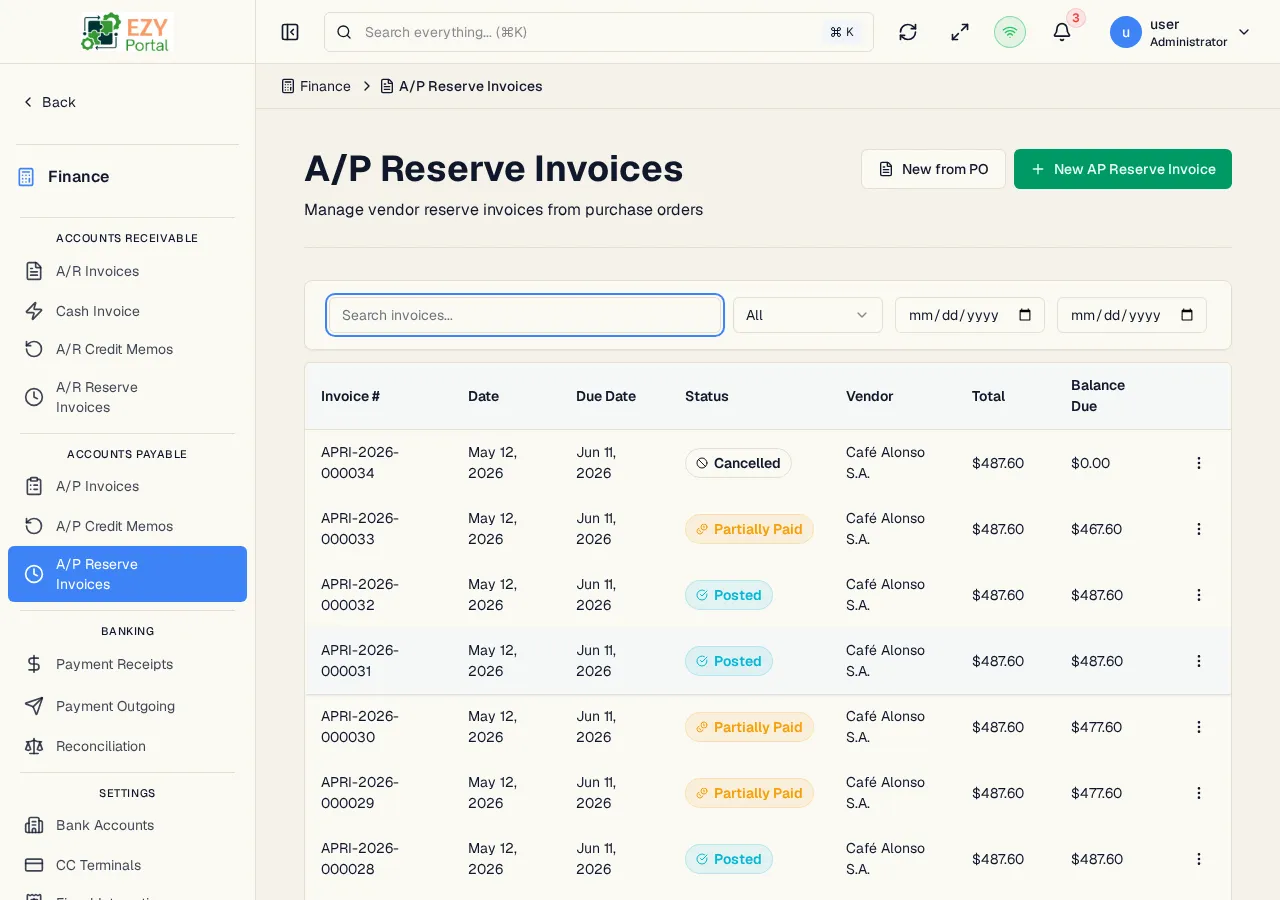Focus the Search invoices field
The height and width of the screenshot is (900, 1280).
(525, 315)
